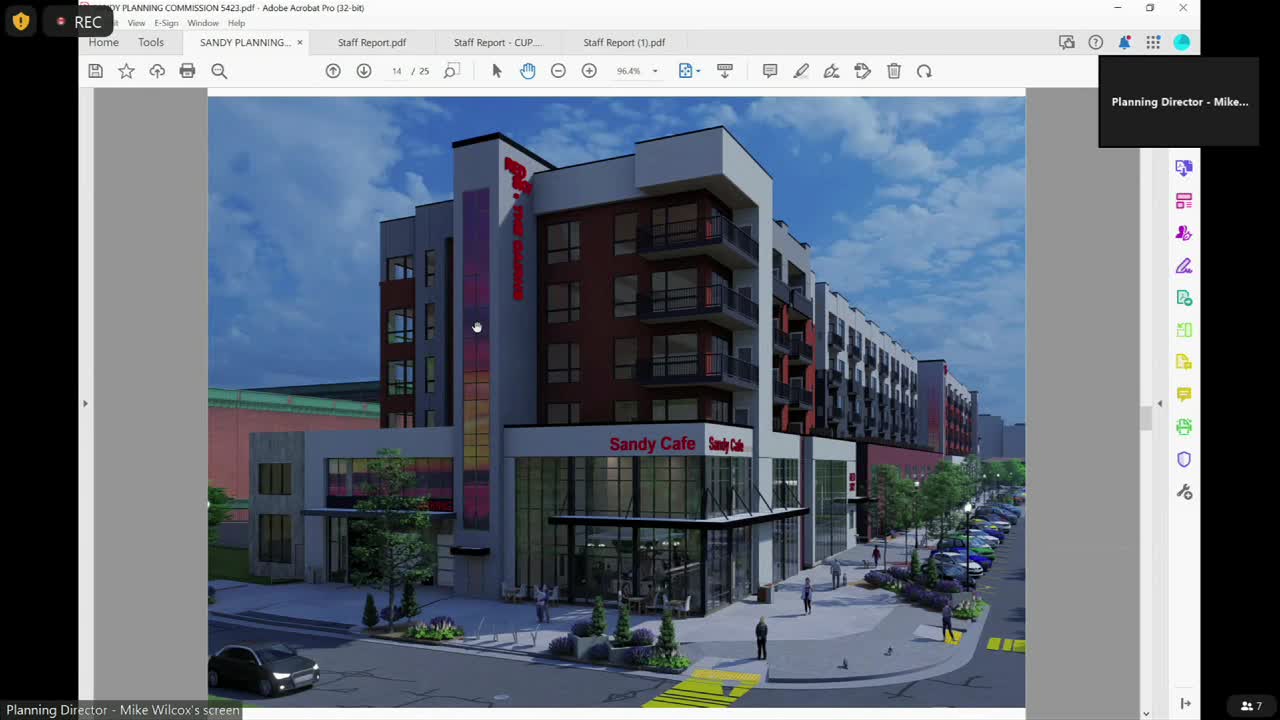Expand the fit page options dropdown

click(697, 71)
